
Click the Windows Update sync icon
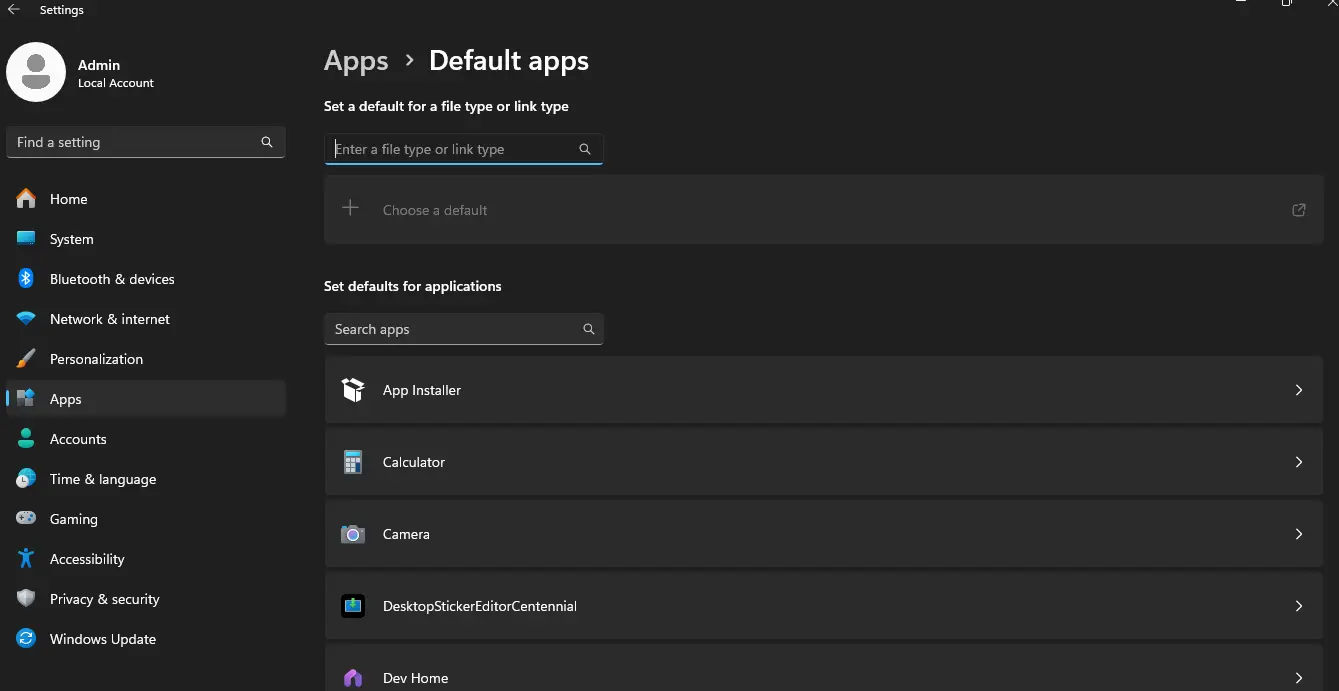tap(26, 639)
